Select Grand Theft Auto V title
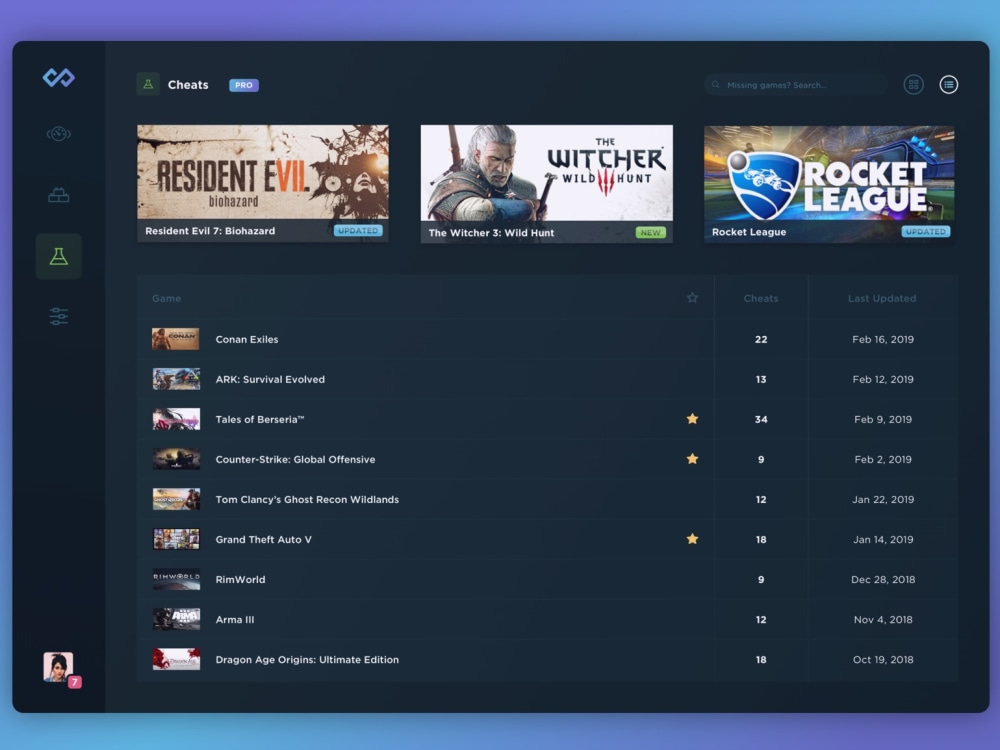 263,540
